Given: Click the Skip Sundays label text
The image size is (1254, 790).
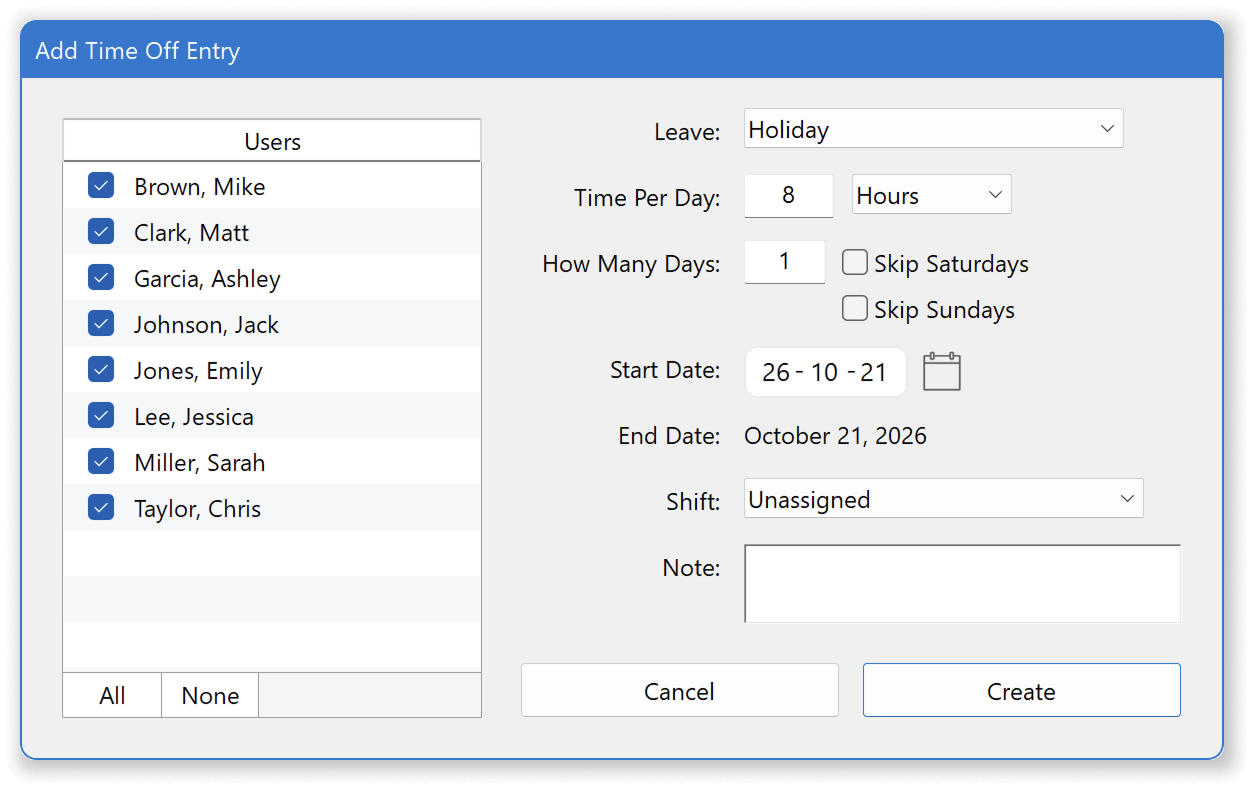Looking at the screenshot, I should pyautogui.click(x=944, y=310).
